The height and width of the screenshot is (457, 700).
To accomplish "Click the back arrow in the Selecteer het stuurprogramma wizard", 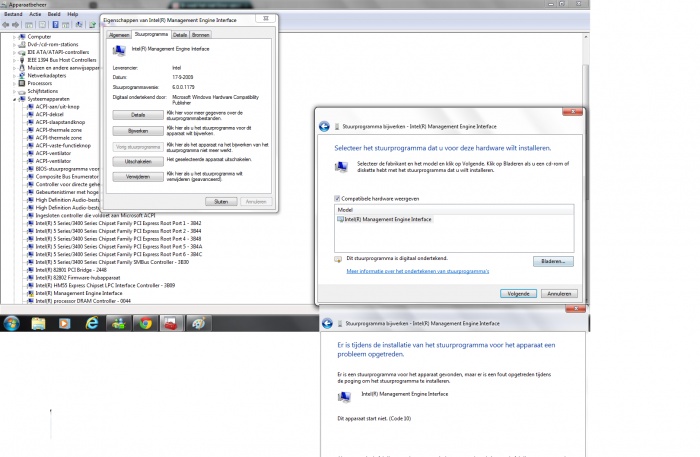I will click(325, 127).
